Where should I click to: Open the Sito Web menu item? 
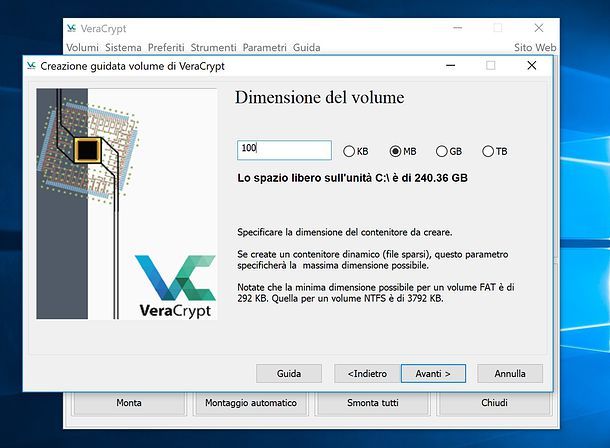tap(535, 47)
